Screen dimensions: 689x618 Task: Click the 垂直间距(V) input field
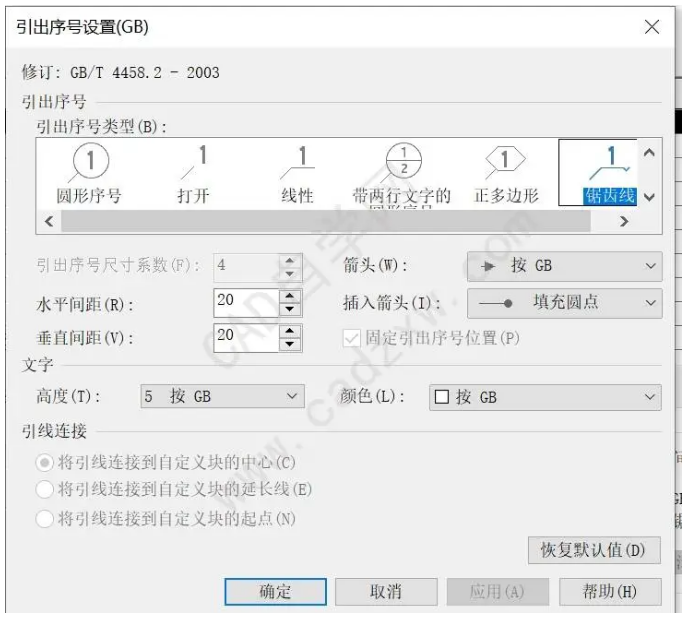246,338
